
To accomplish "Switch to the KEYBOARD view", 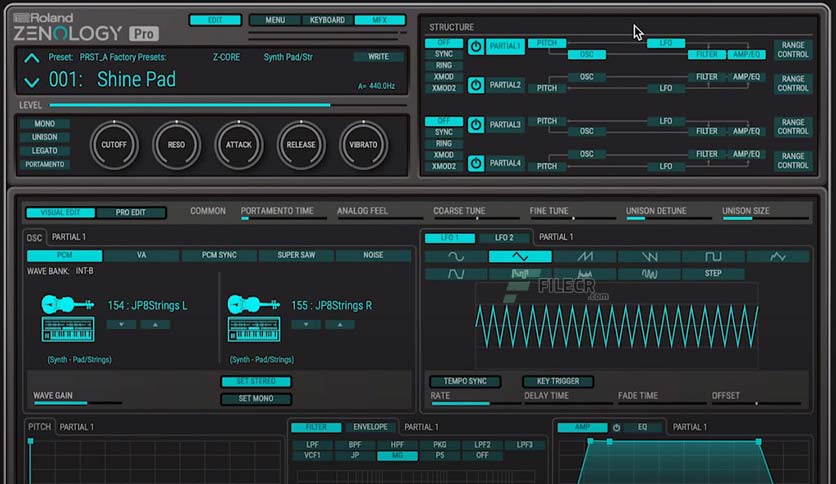I will [x=327, y=20].
